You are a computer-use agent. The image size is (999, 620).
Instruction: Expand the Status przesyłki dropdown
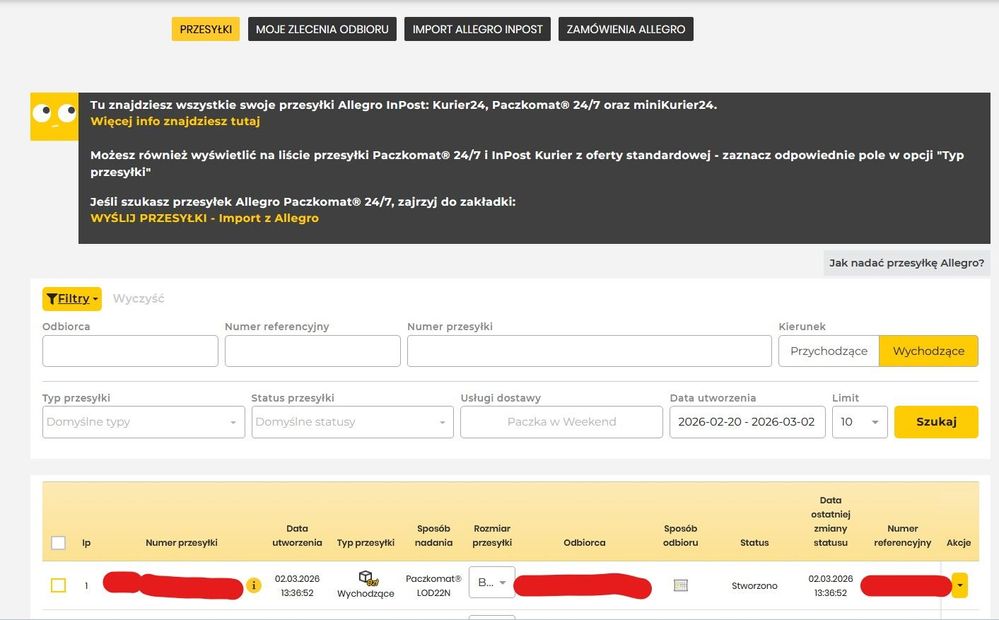(352, 422)
